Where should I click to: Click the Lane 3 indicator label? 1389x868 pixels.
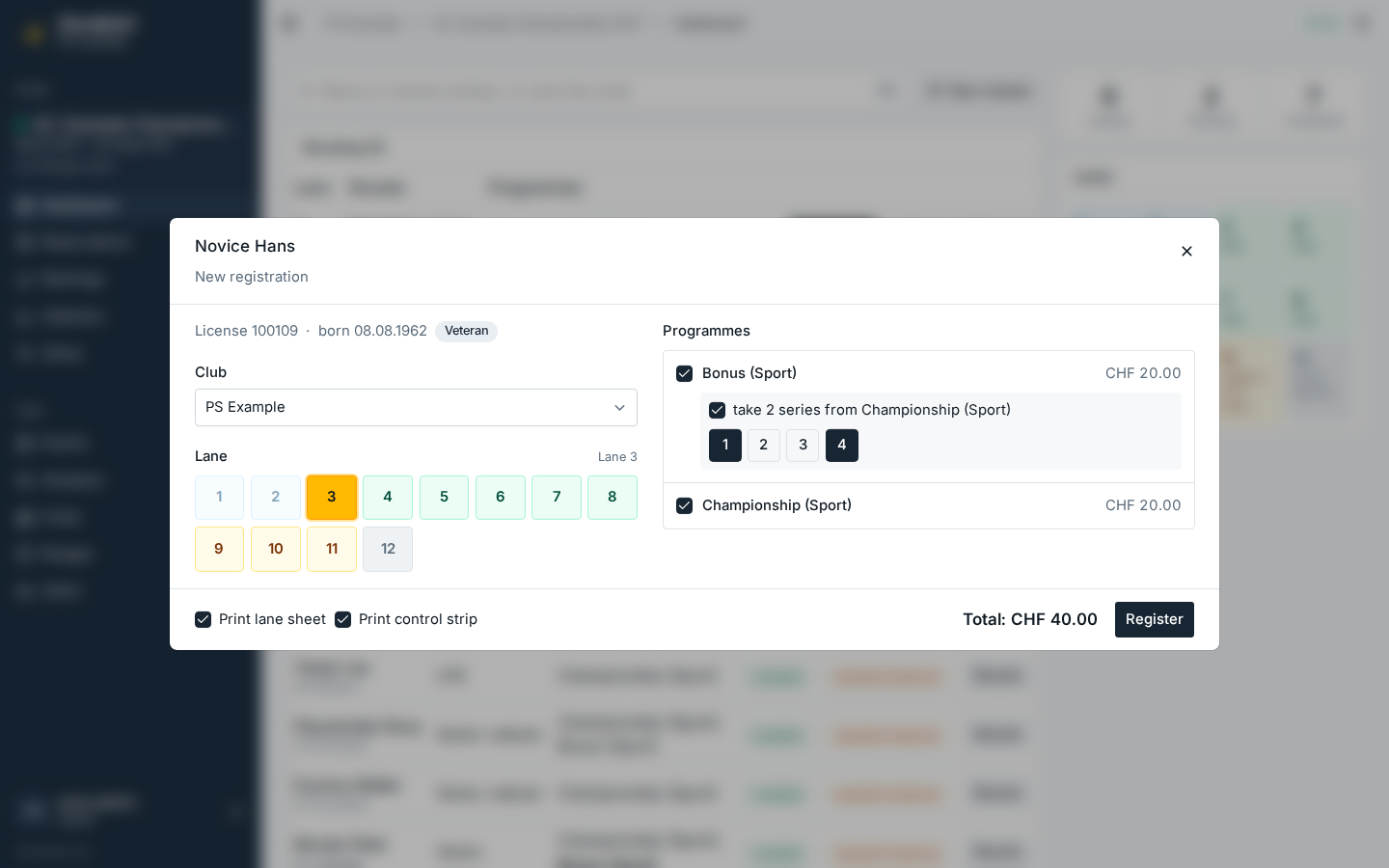(x=617, y=457)
